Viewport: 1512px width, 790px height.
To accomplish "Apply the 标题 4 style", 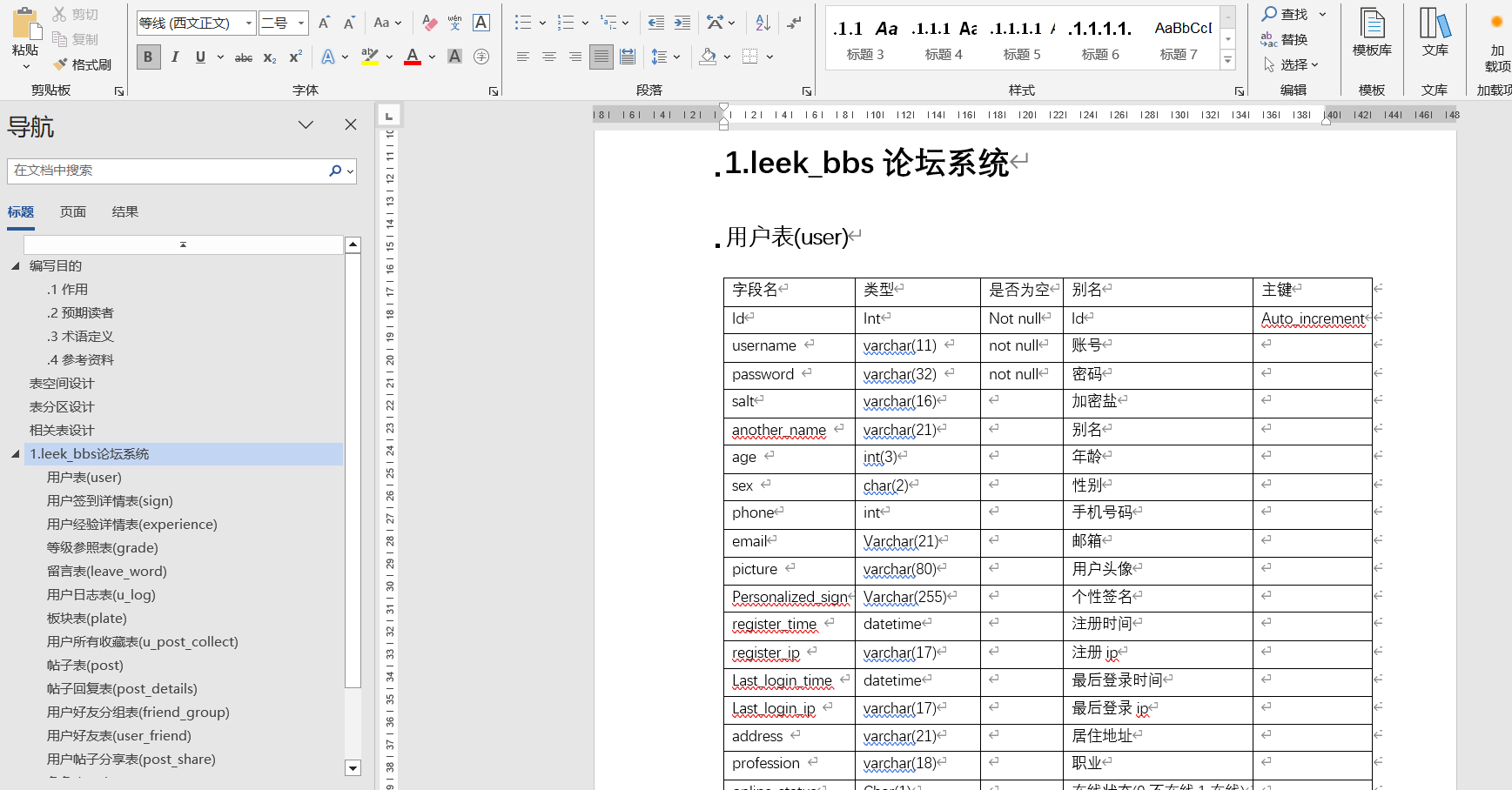I will click(944, 39).
